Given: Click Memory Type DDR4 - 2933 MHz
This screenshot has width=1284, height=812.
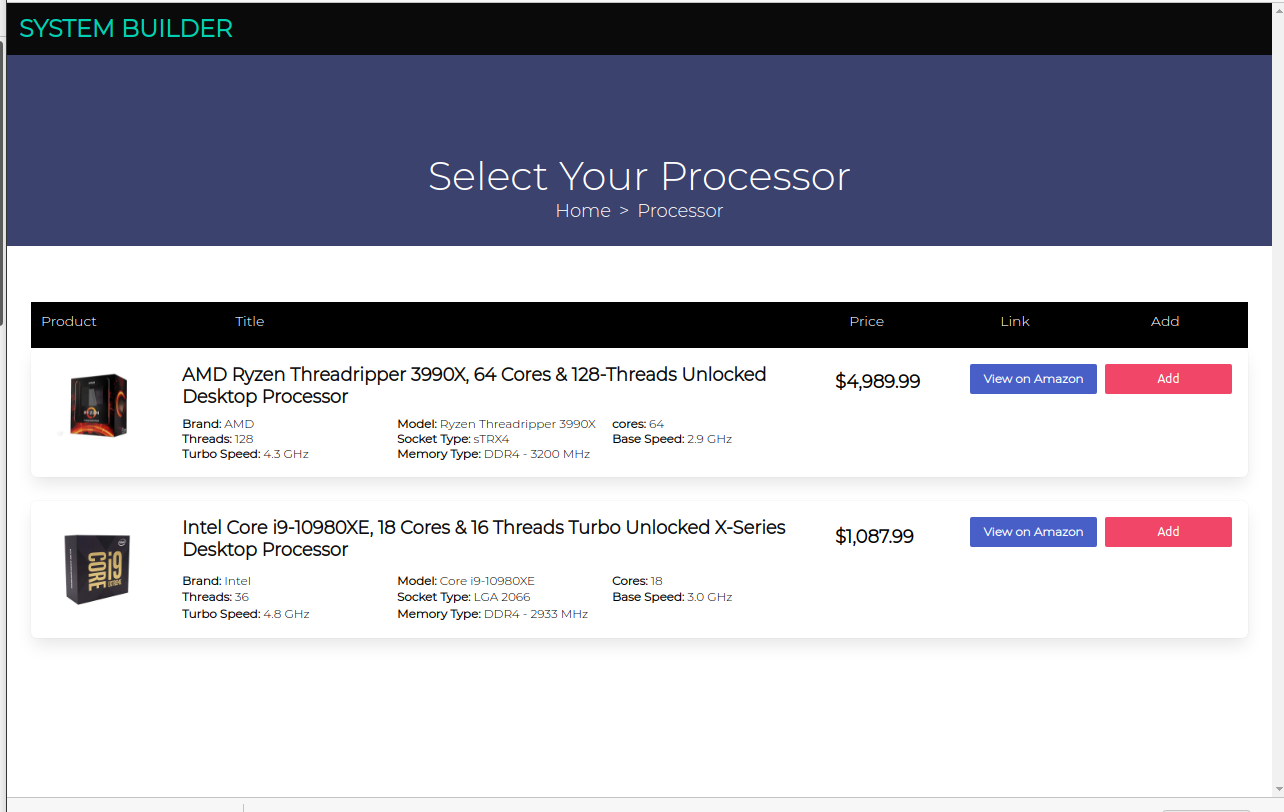Looking at the screenshot, I should 493,614.
